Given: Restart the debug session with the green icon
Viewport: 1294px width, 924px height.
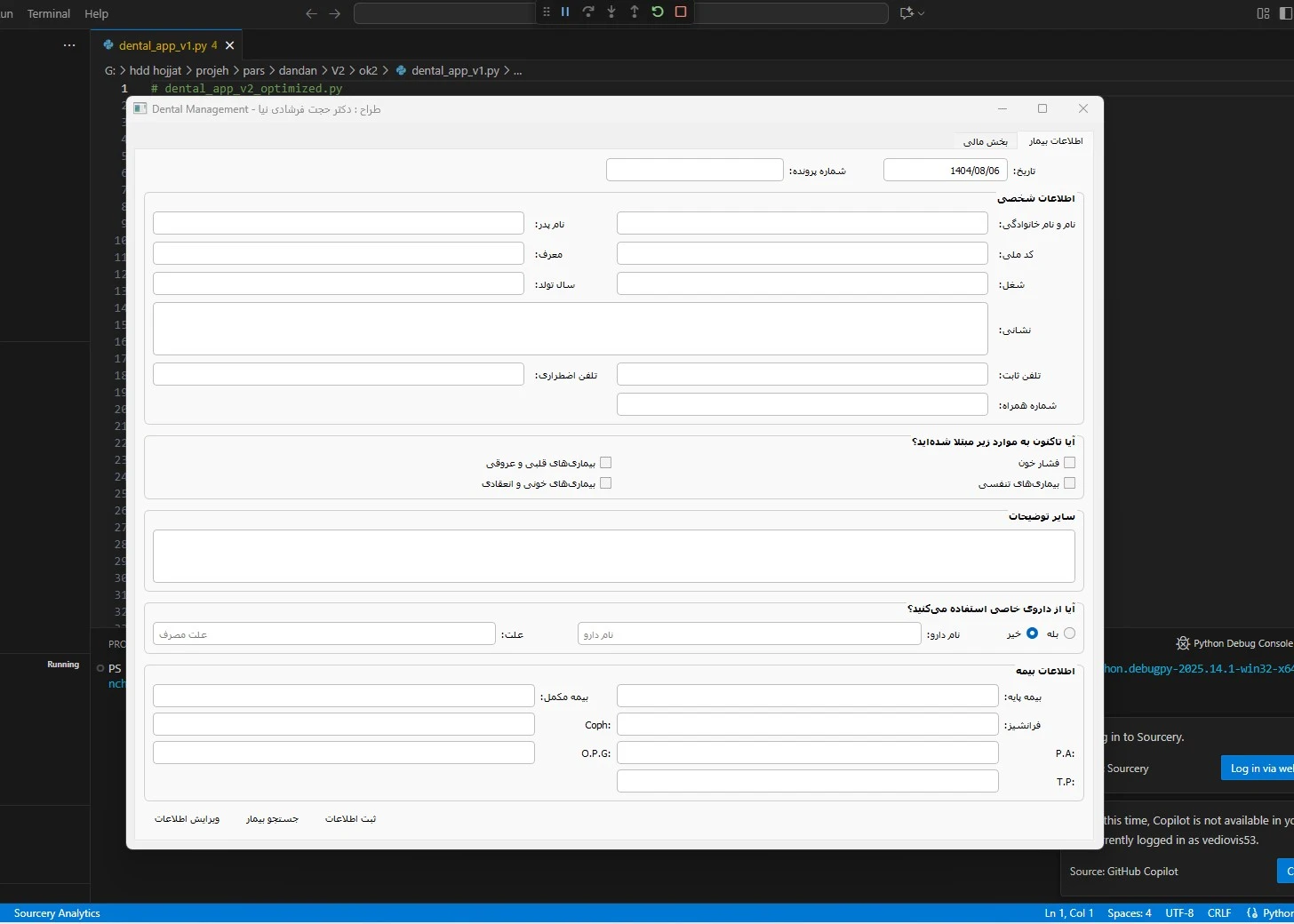Looking at the screenshot, I should point(658,12).
